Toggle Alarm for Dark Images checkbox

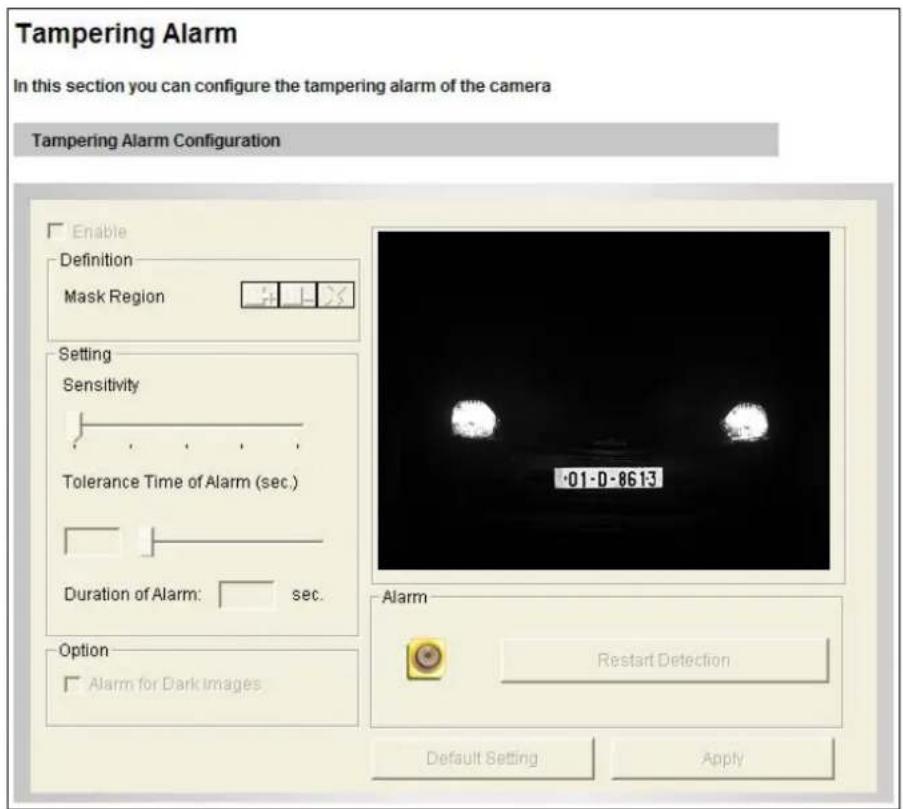coord(71,683)
